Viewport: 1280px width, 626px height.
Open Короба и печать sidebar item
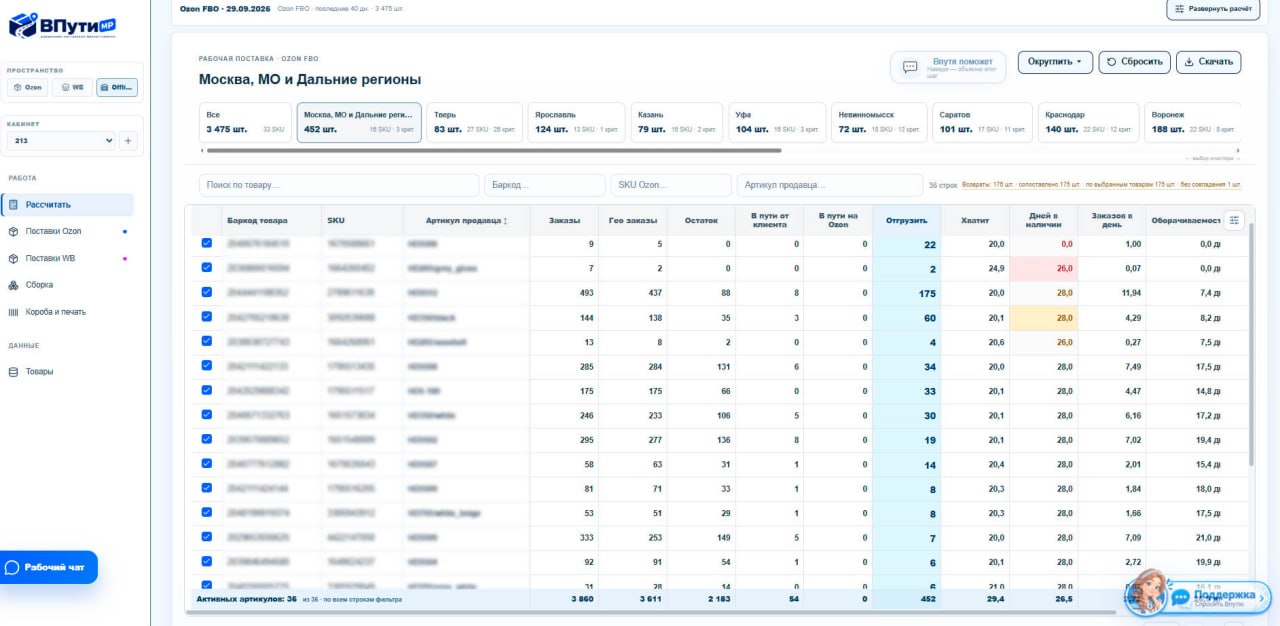tap(68, 312)
